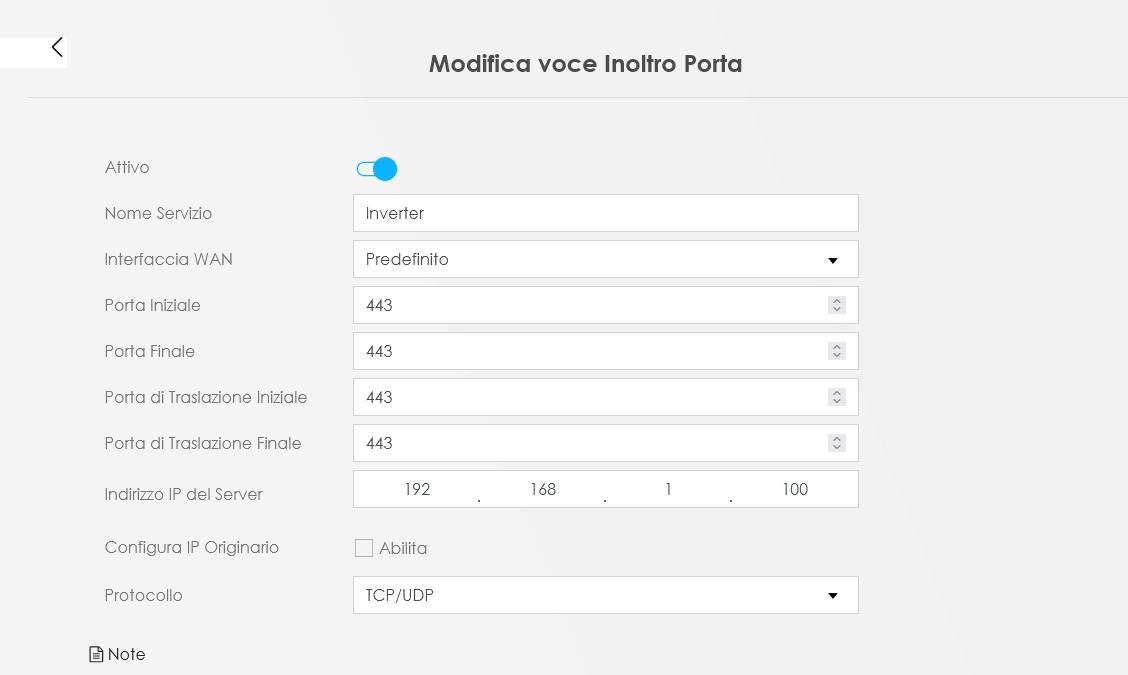Increase Porta di Traslazione Finale value

click(837, 439)
